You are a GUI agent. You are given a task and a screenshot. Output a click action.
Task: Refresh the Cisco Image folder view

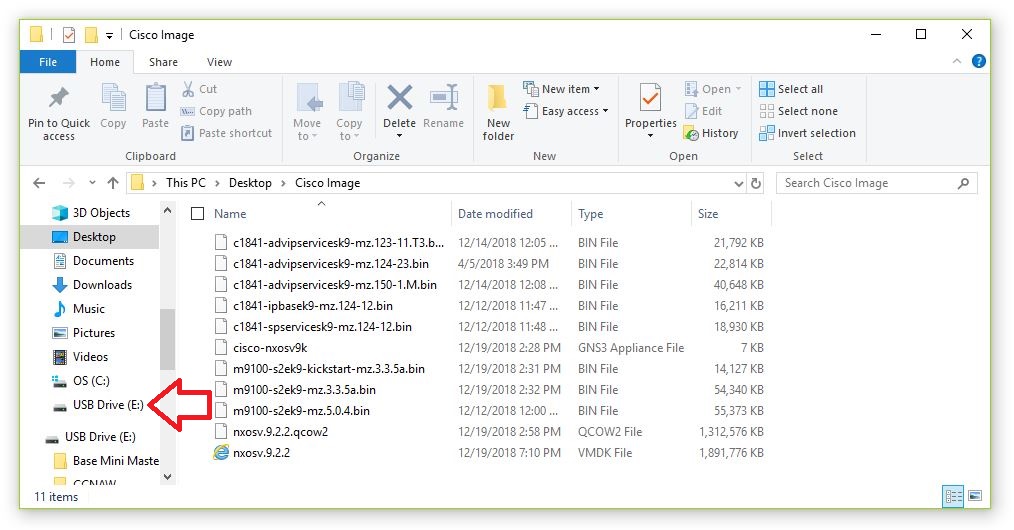756,184
